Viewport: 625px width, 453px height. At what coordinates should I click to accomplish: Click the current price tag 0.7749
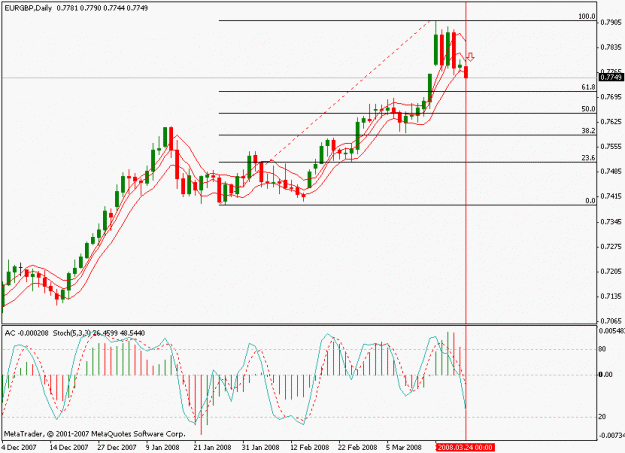point(611,77)
